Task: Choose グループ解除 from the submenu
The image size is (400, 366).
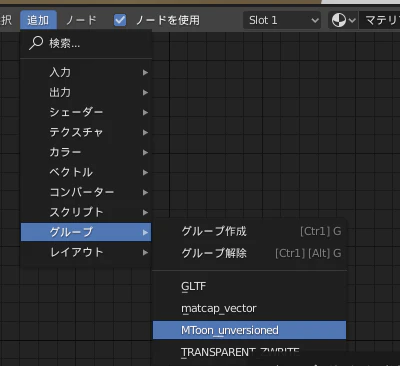Action: click(x=249, y=253)
